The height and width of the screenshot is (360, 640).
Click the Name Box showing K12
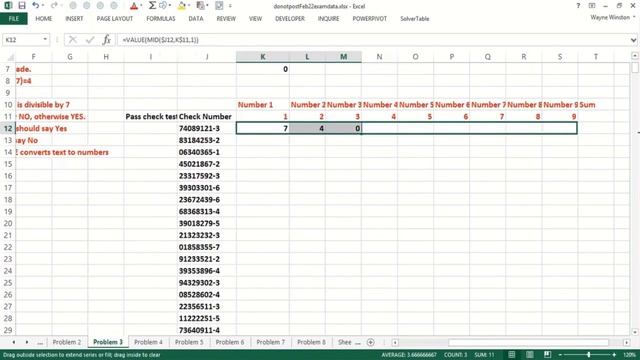coord(22,40)
